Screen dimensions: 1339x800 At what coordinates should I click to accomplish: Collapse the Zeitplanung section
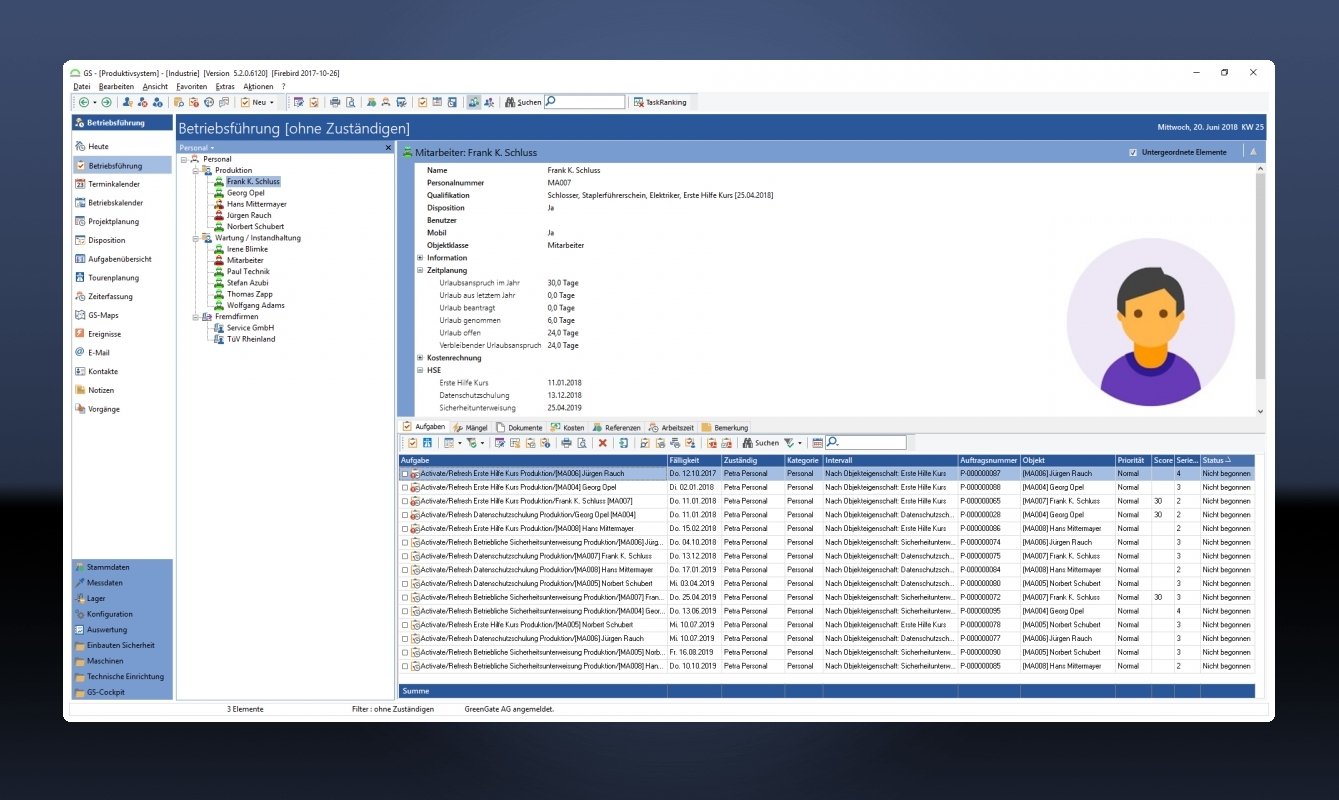(420, 270)
